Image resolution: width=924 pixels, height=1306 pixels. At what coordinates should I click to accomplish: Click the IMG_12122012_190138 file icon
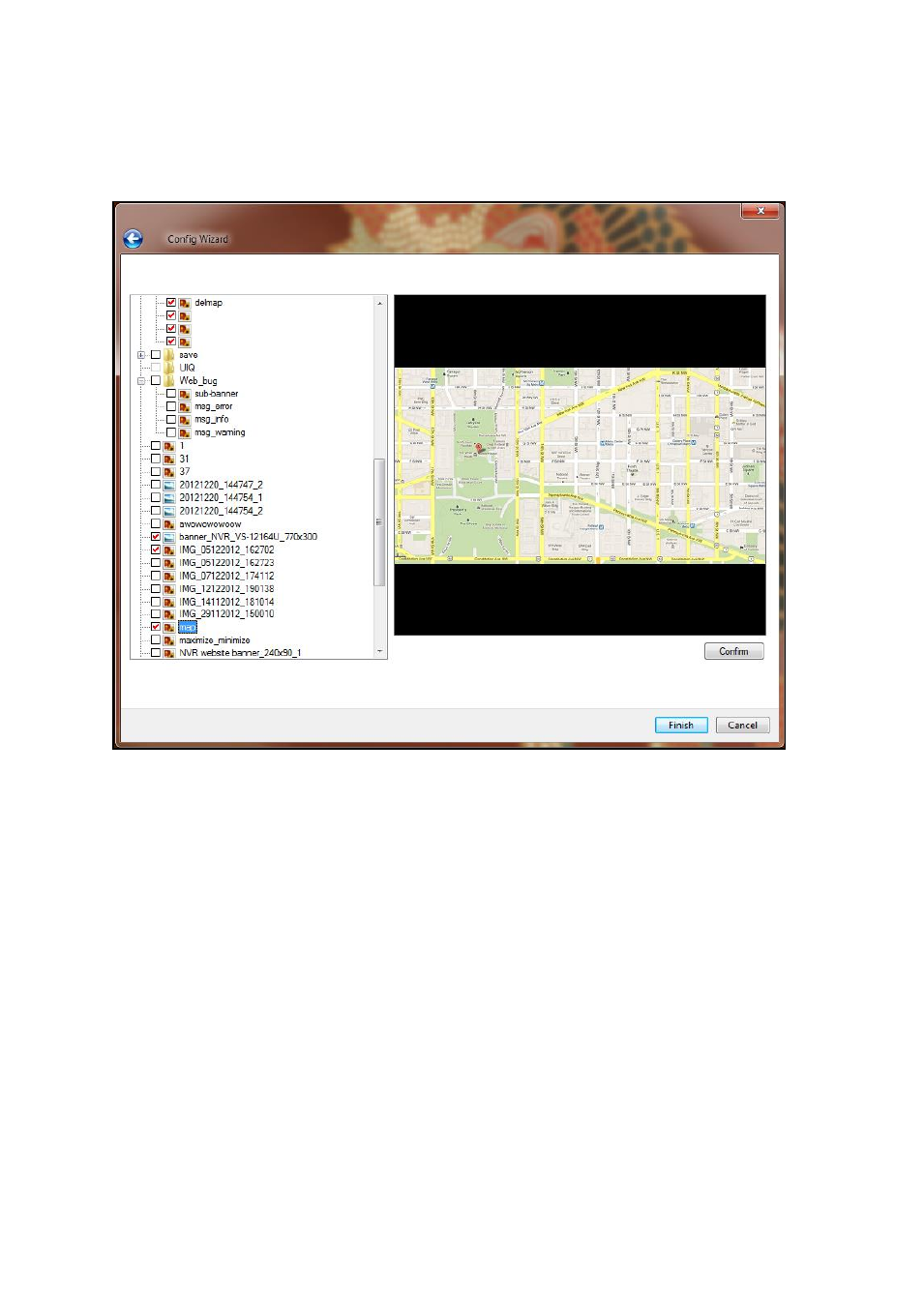coord(169,588)
